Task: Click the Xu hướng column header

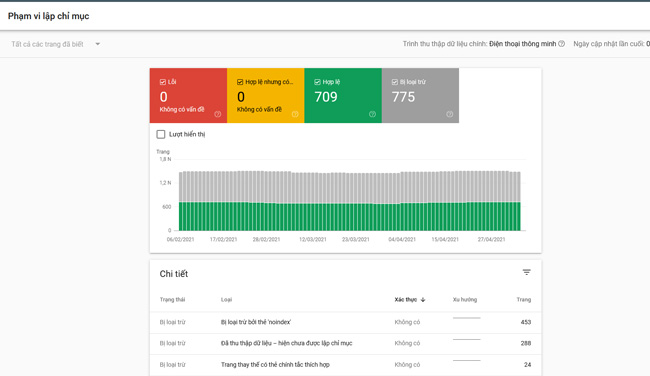Action: coord(465,300)
